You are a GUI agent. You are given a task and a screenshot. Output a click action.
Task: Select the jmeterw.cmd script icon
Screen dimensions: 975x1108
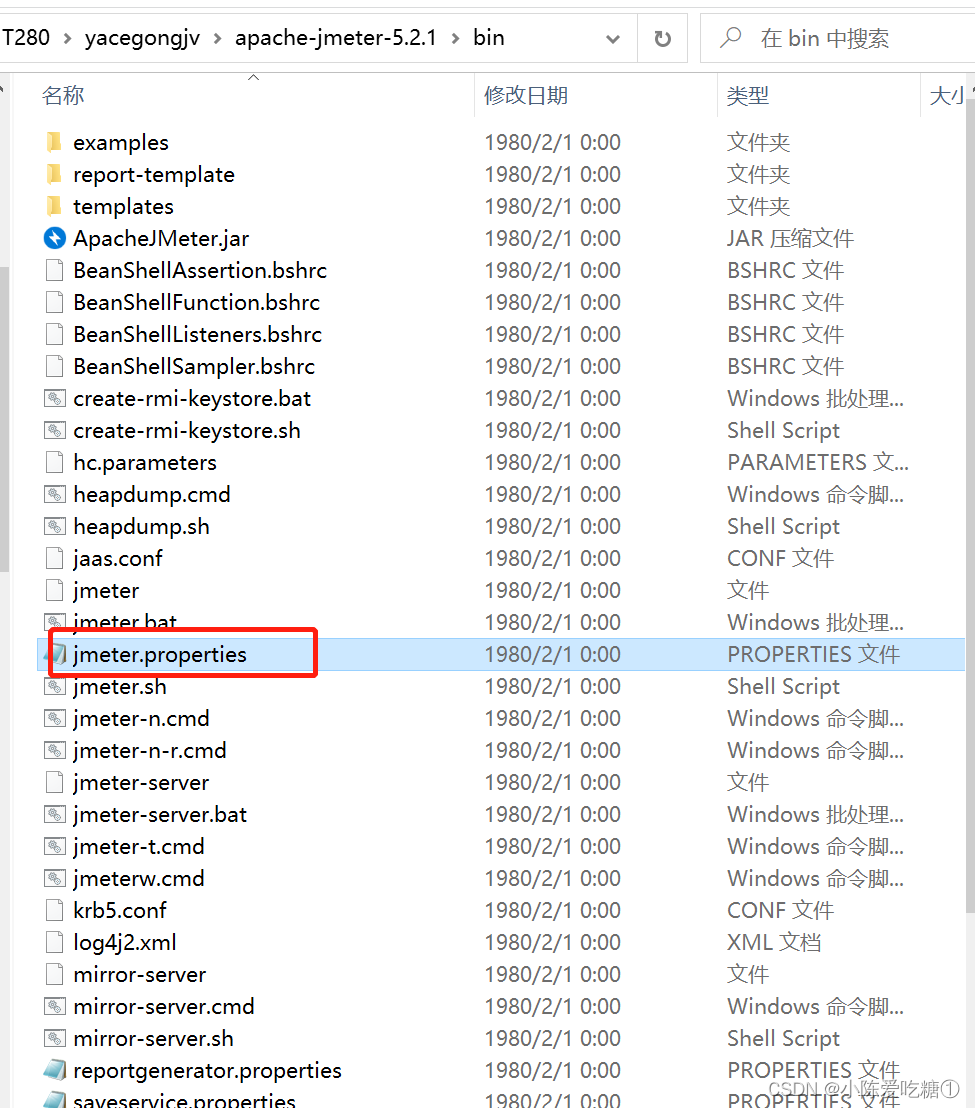(54, 878)
